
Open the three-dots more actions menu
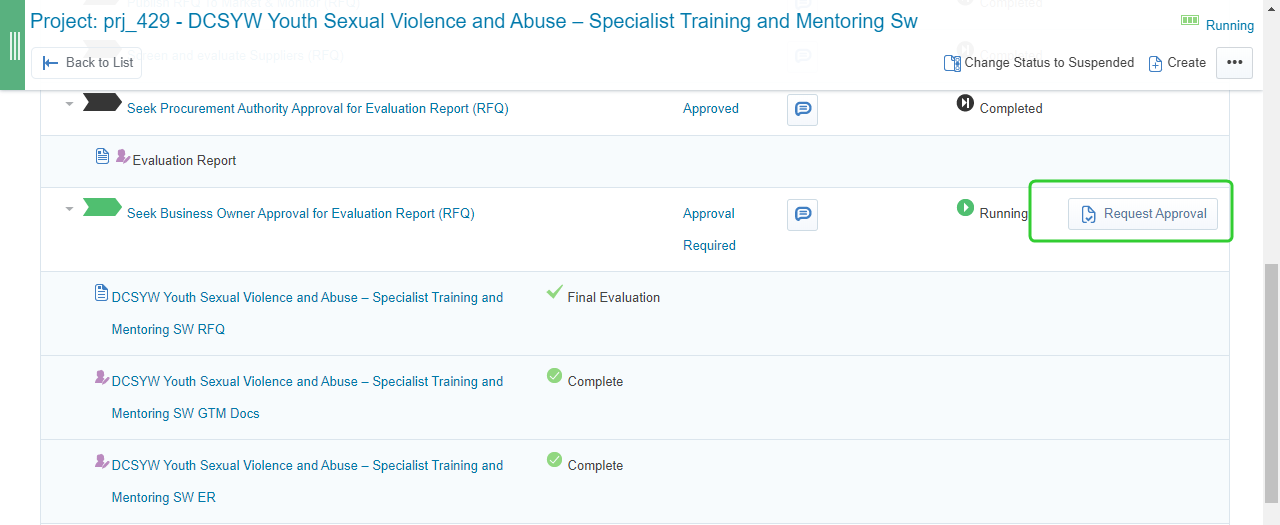[1234, 63]
